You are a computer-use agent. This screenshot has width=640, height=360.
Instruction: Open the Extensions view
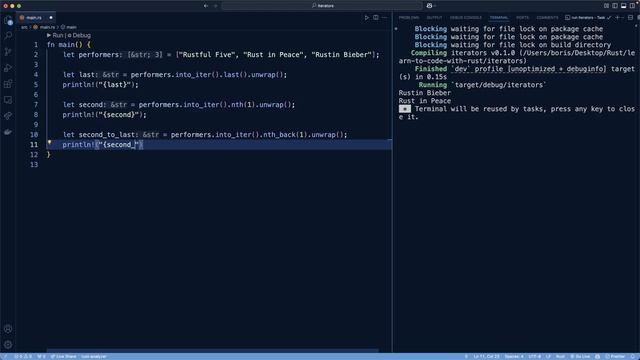[8, 84]
